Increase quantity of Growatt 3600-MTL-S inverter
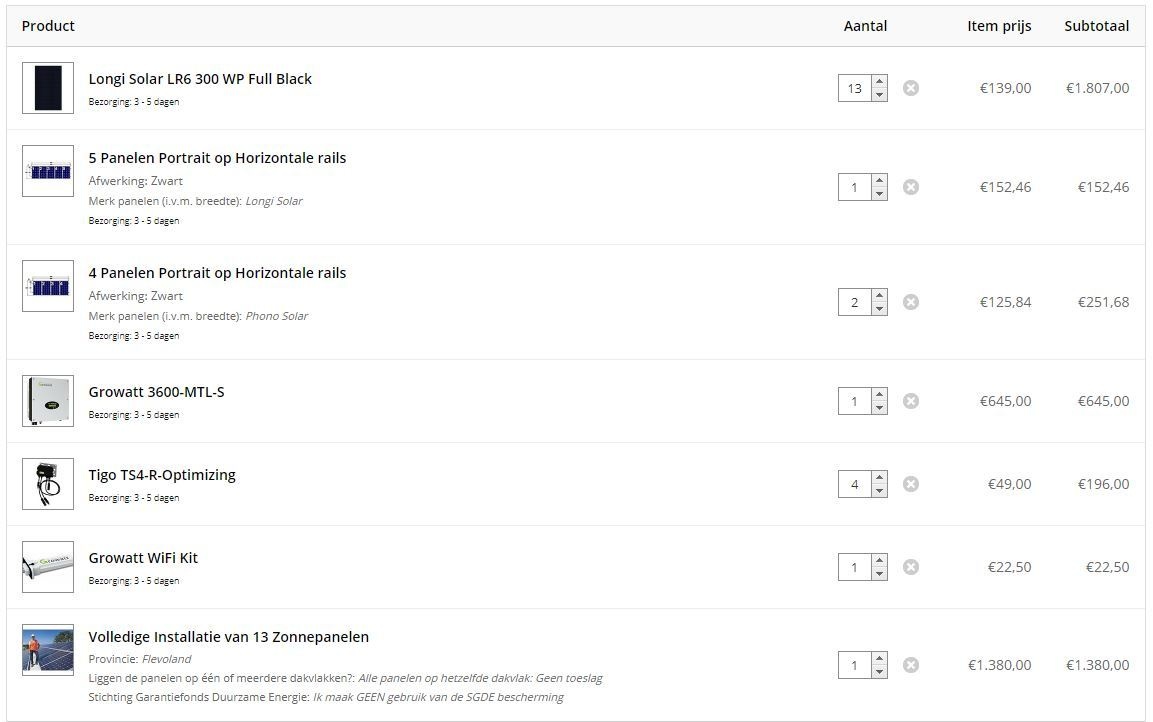 879,395
